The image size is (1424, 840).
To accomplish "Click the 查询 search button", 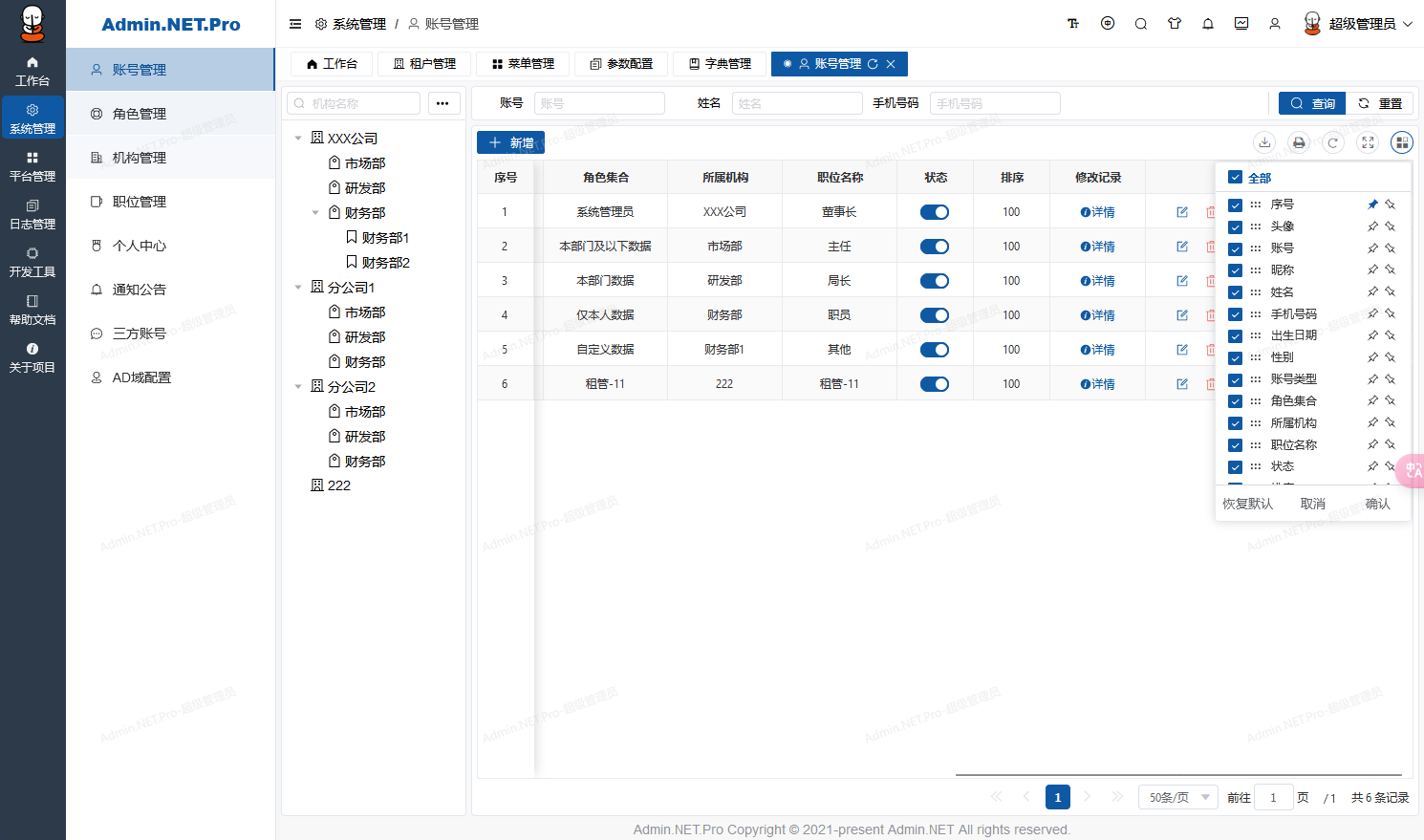I will [x=1312, y=103].
